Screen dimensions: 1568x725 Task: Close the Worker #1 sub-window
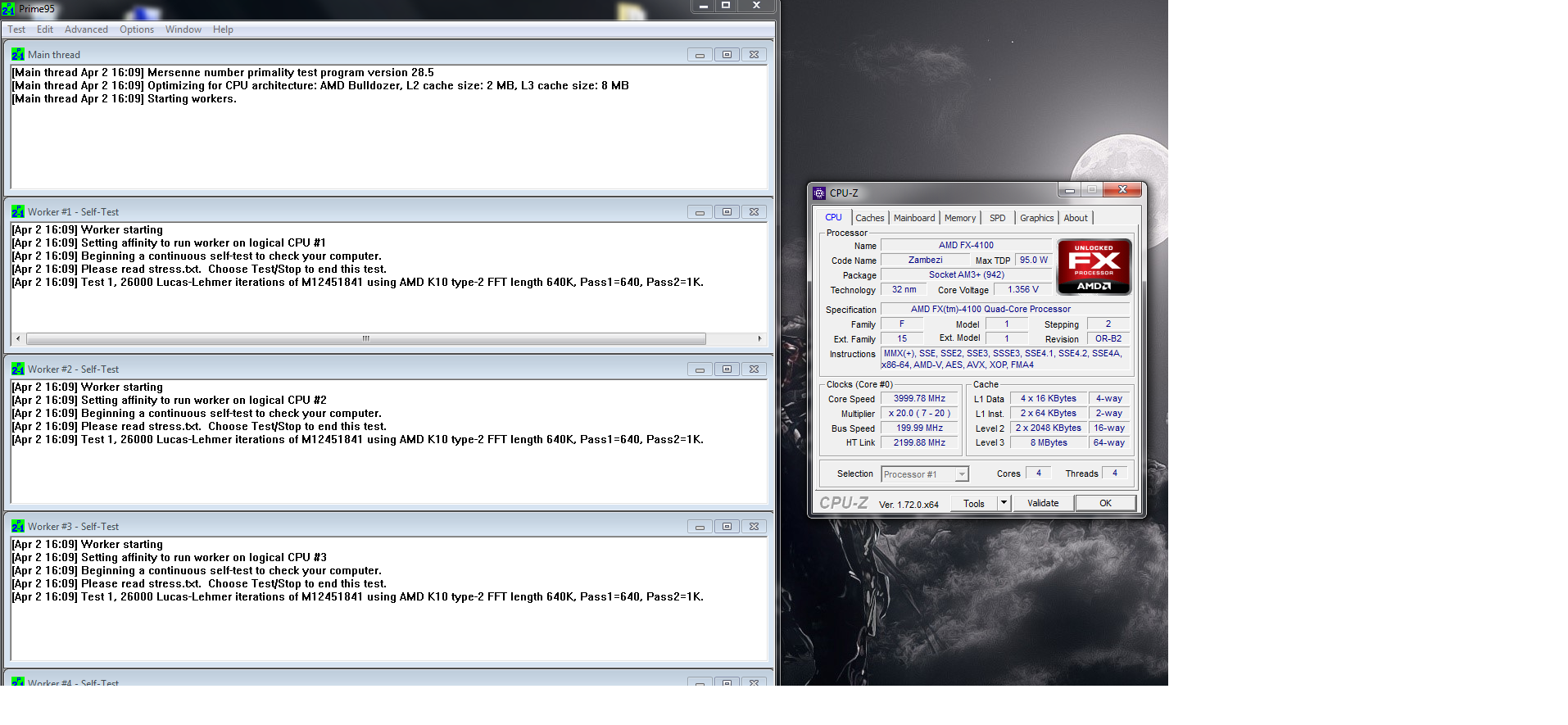[x=754, y=212]
